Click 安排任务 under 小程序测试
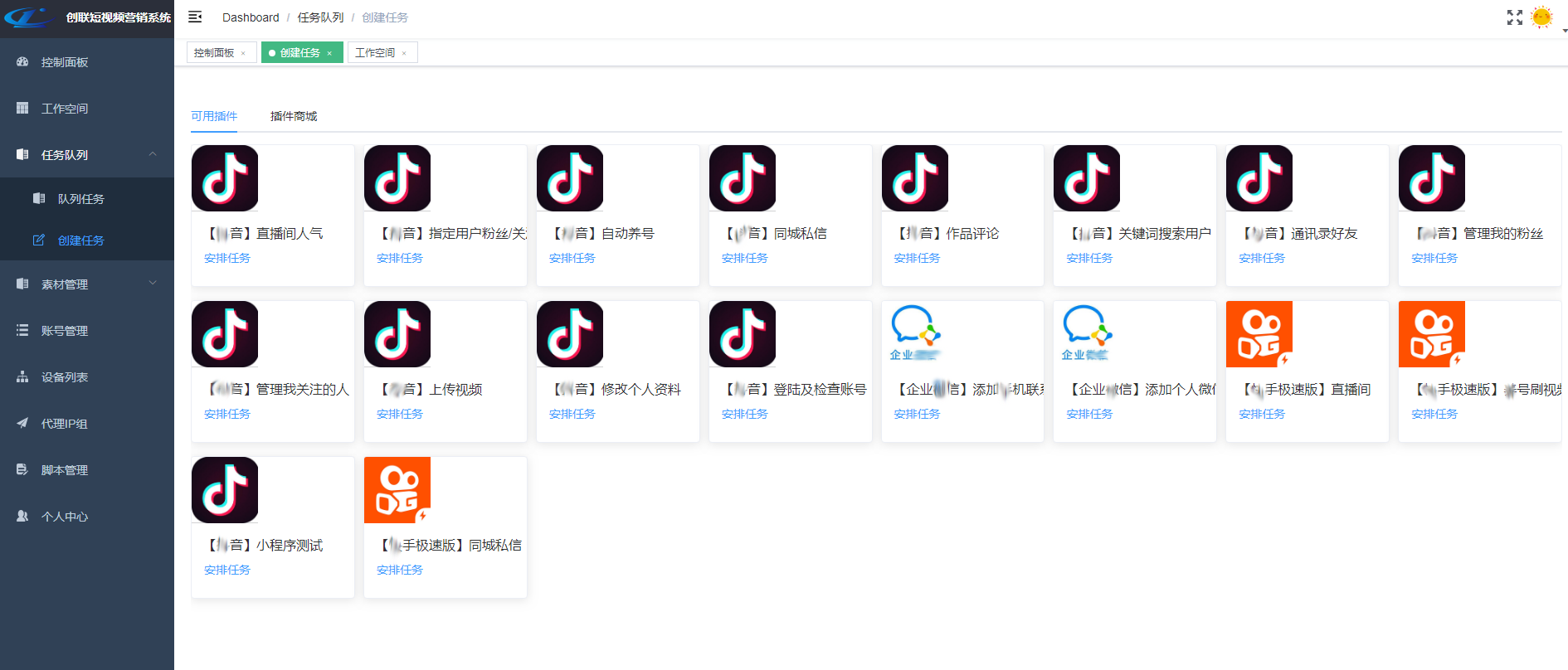 pos(227,570)
